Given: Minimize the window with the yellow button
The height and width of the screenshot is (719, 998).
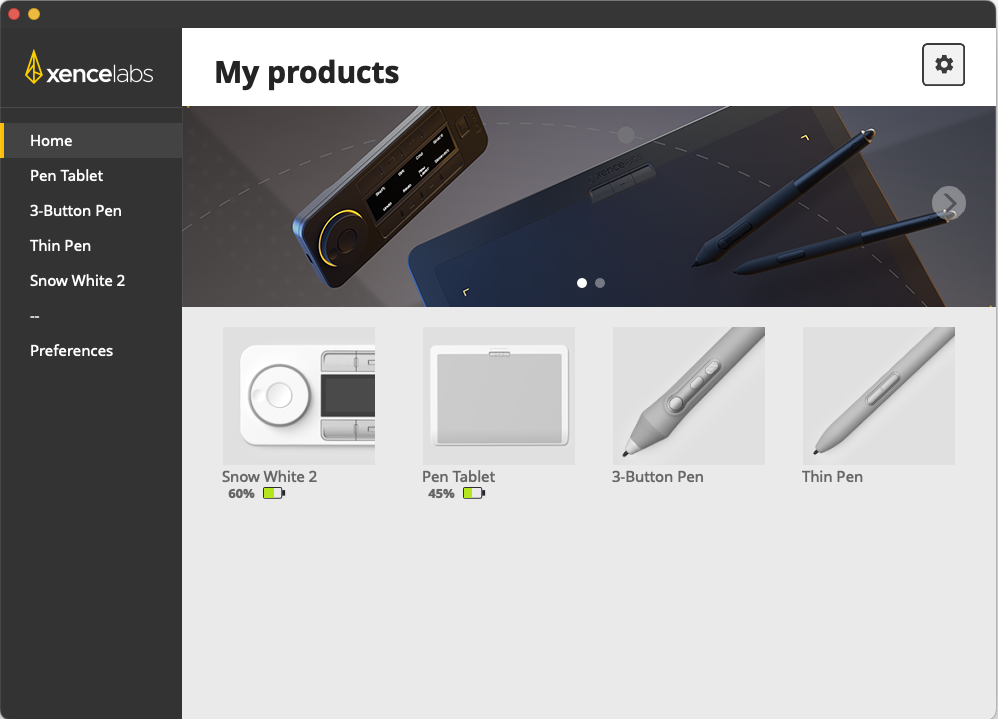Looking at the screenshot, I should 34,14.
